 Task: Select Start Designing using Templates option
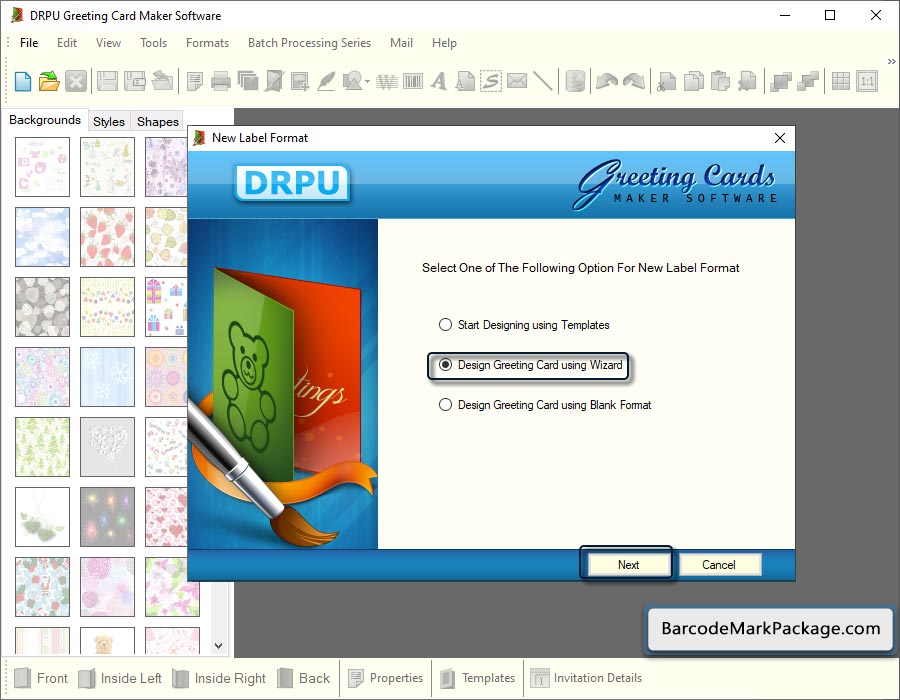(523, 325)
